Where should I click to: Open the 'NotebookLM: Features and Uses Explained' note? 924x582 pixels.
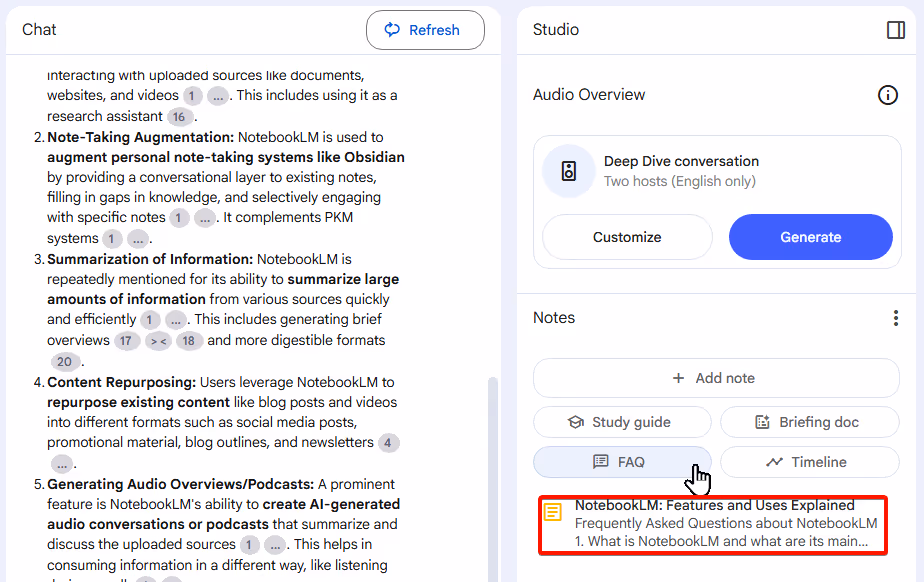[713, 524]
